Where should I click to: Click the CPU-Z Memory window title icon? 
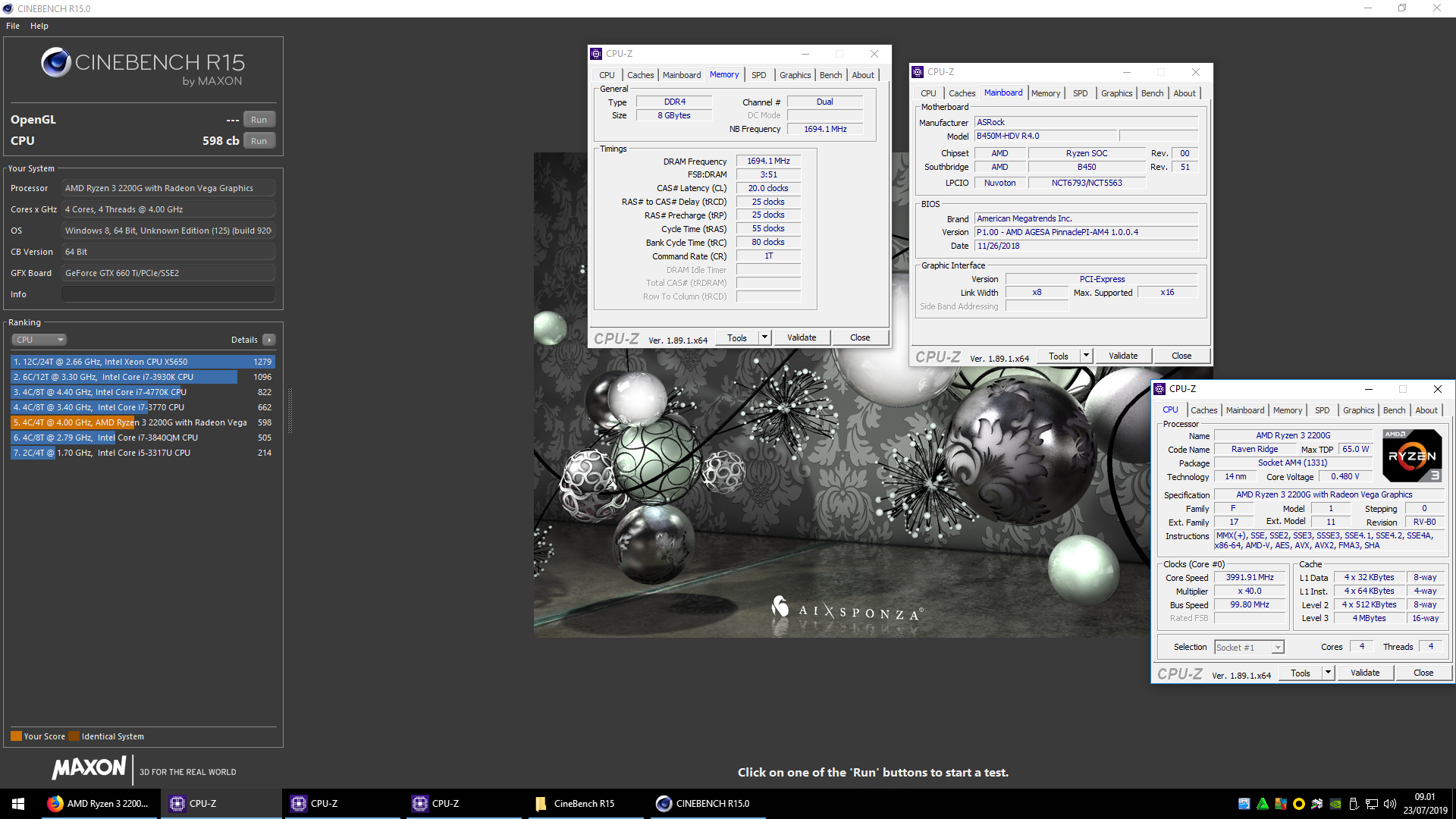click(x=596, y=54)
